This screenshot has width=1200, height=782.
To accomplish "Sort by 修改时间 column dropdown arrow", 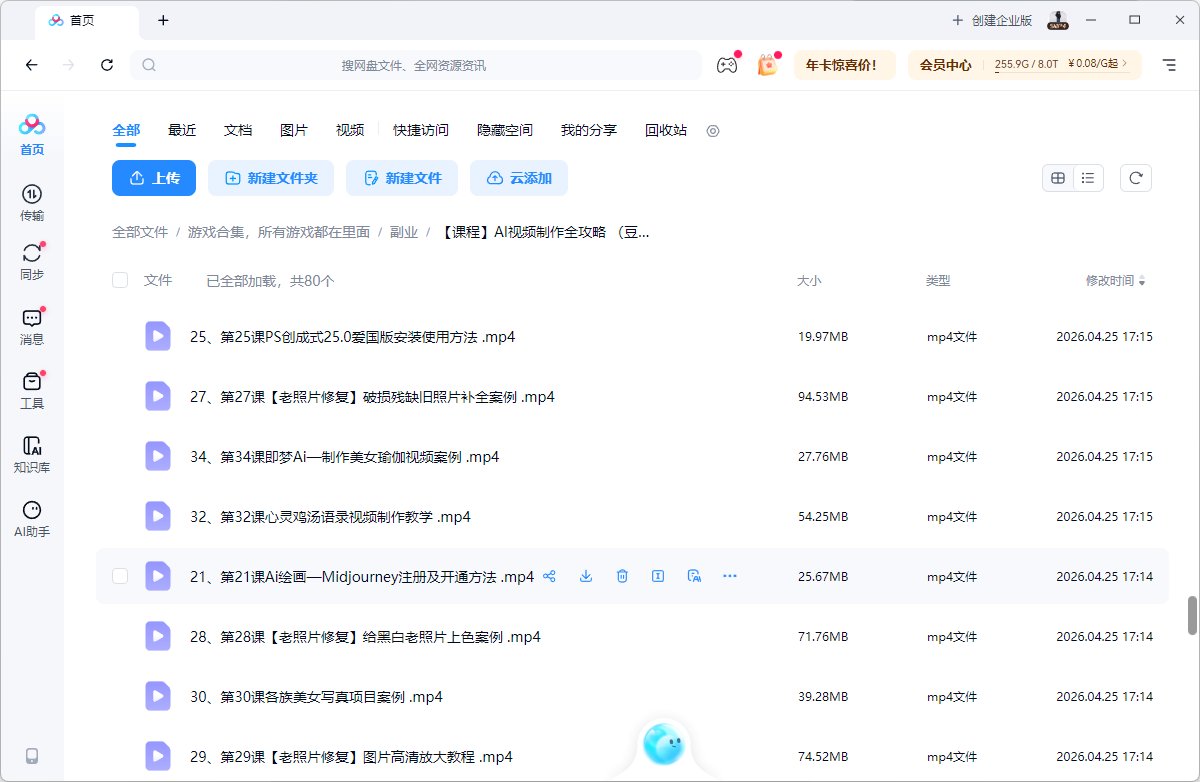I will pyautogui.click(x=1142, y=282).
